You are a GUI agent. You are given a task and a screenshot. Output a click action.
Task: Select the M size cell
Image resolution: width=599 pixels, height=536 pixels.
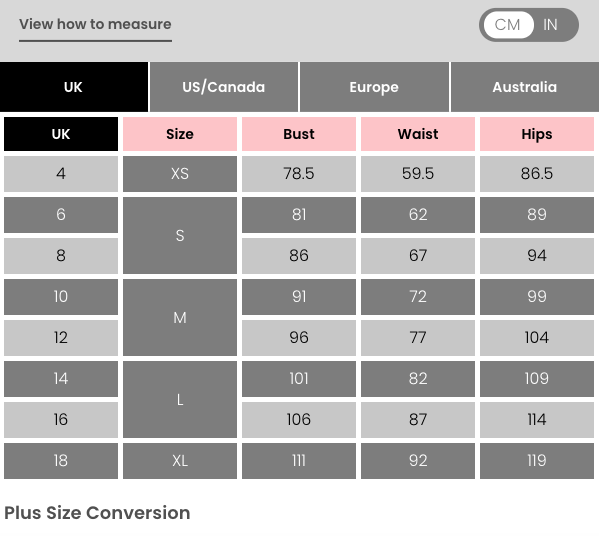pos(180,317)
